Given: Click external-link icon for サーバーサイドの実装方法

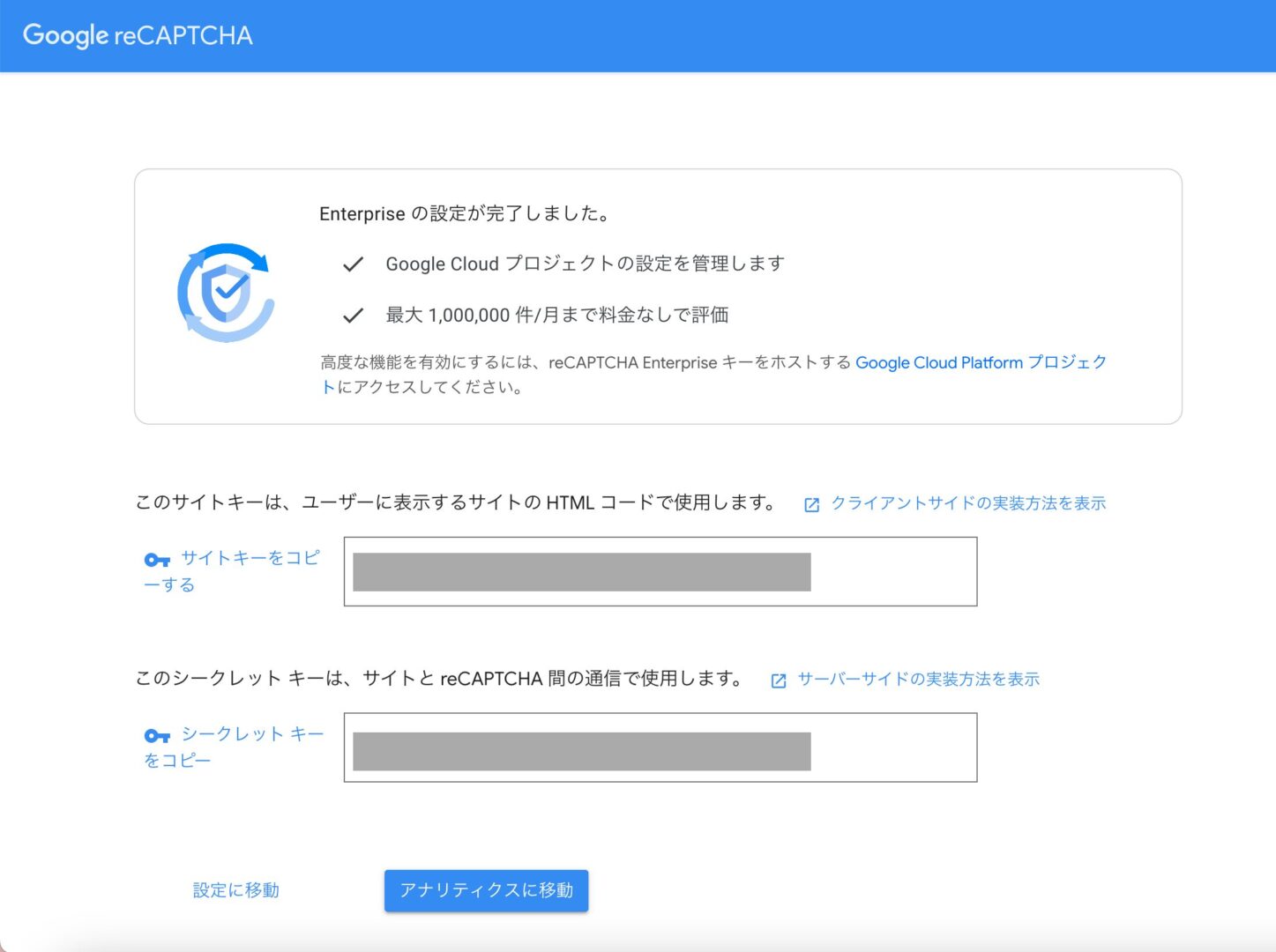Looking at the screenshot, I should (778, 681).
